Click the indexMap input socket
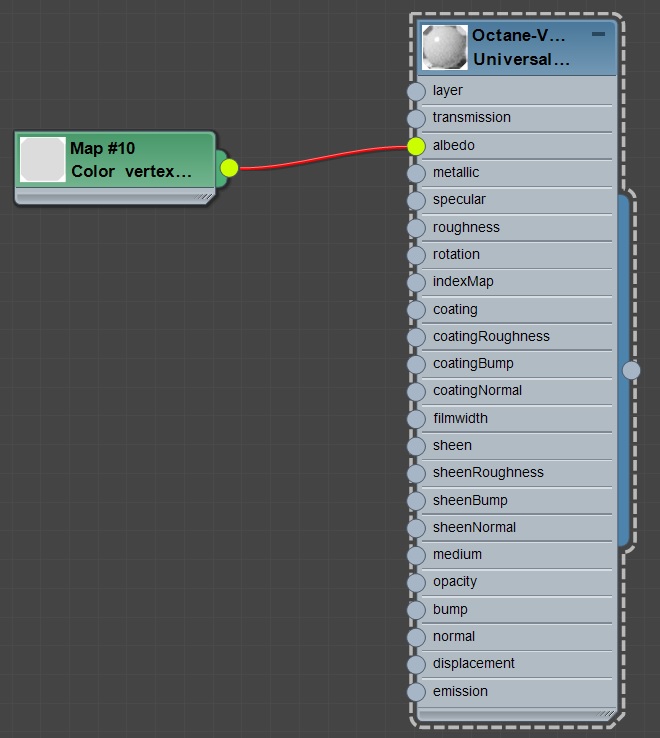Viewport: 660px width, 738px height. [416, 282]
